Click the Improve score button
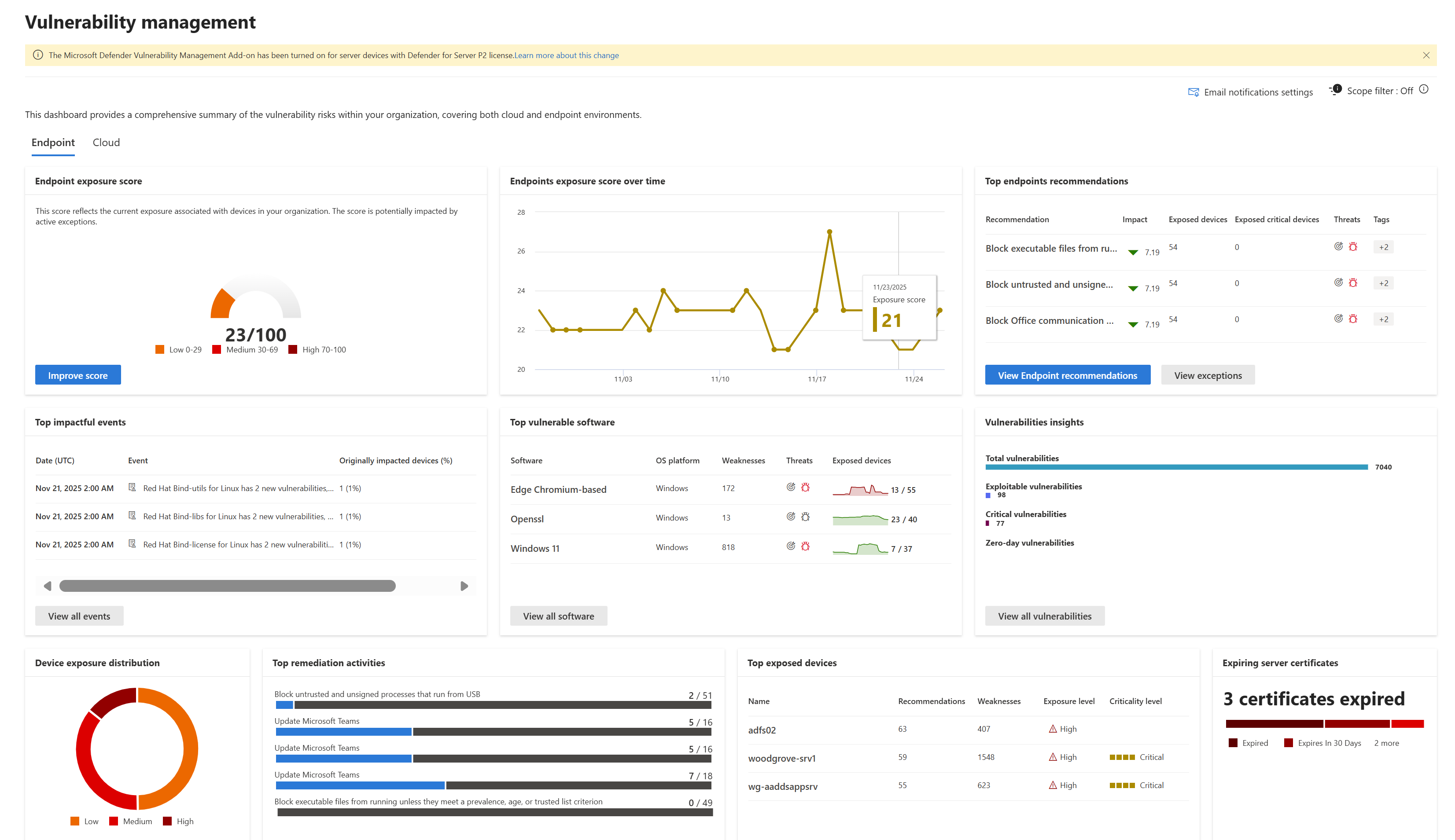The height and width of the screenshot is (840, 1455). pyautogui.click(x=78, y=376)
